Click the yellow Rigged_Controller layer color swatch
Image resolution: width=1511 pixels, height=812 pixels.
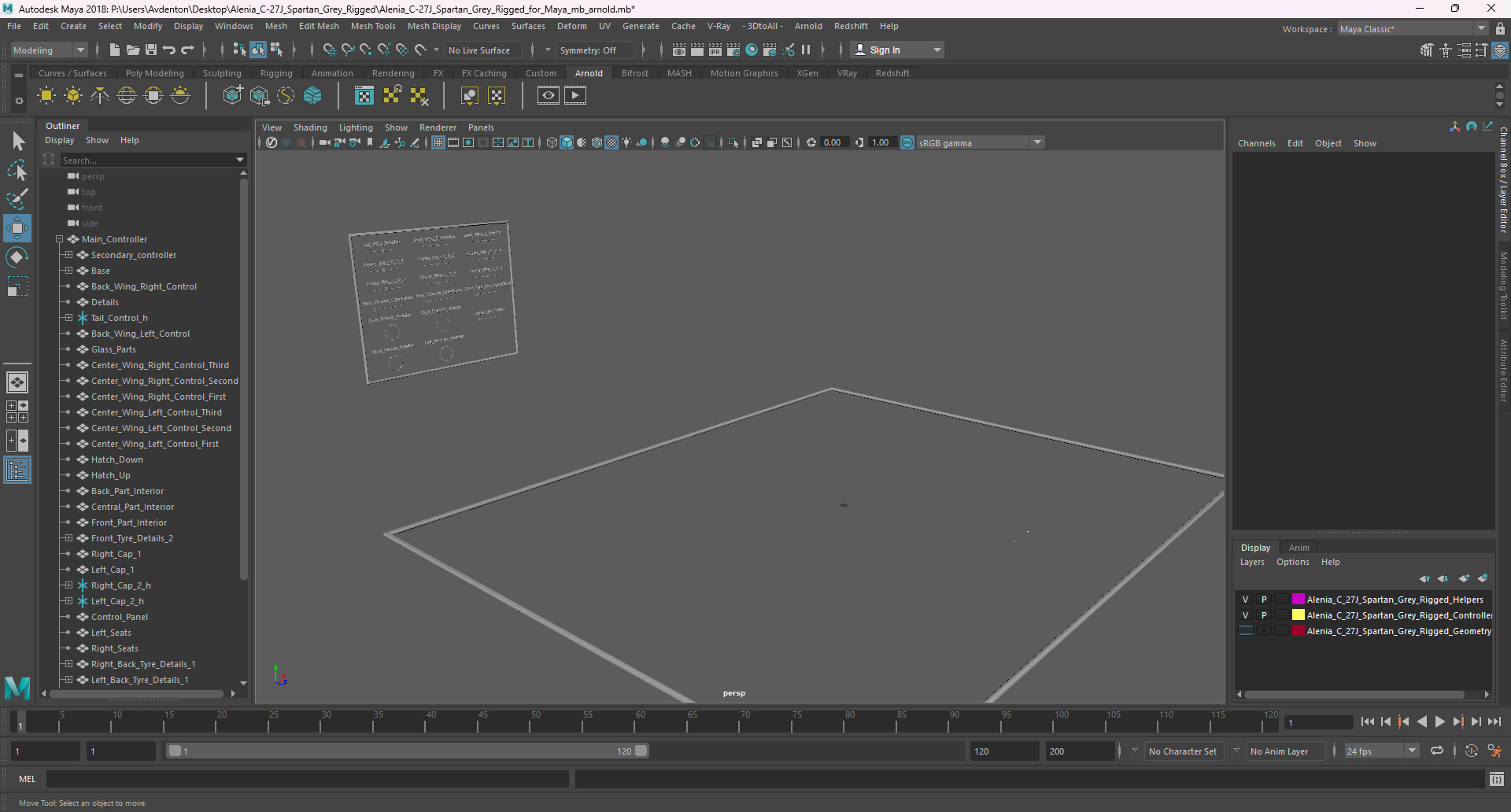tap(1298, 615)
